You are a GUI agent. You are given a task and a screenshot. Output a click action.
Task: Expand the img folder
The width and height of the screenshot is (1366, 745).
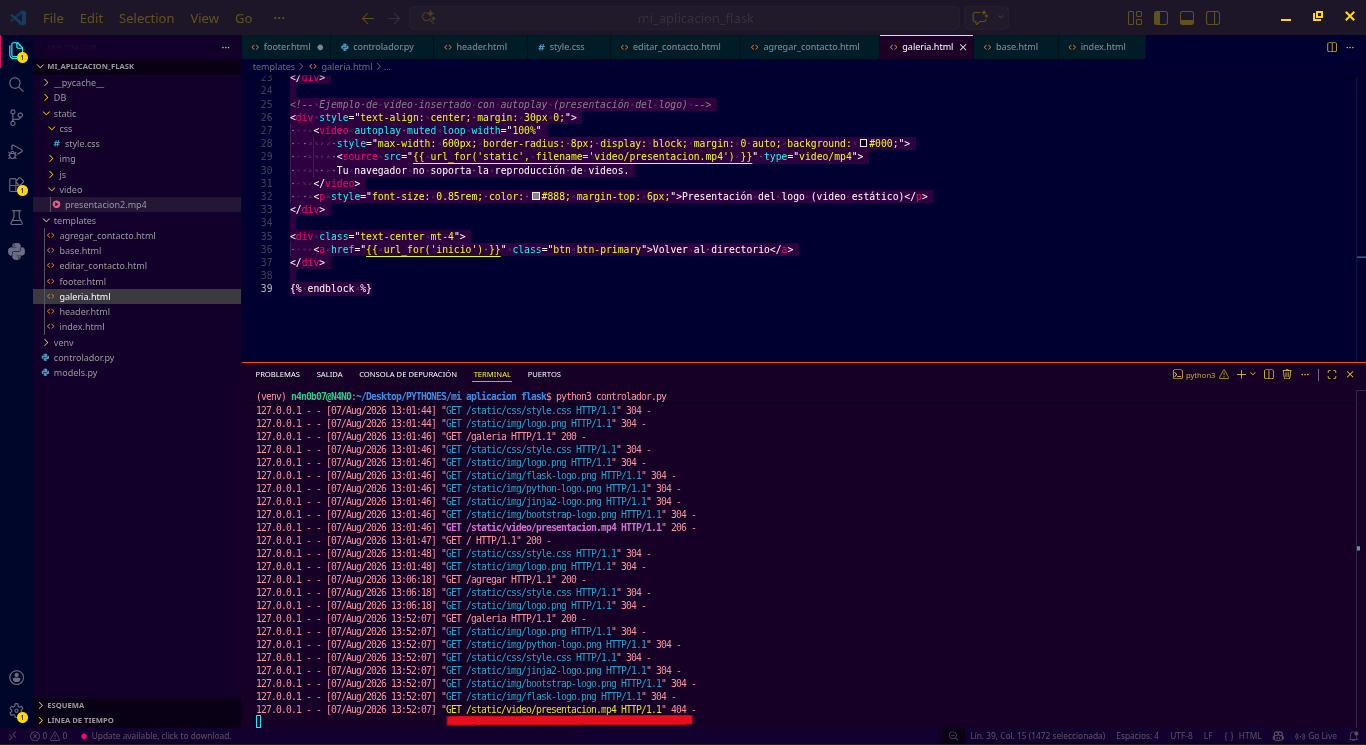click(x=137, y=159)
